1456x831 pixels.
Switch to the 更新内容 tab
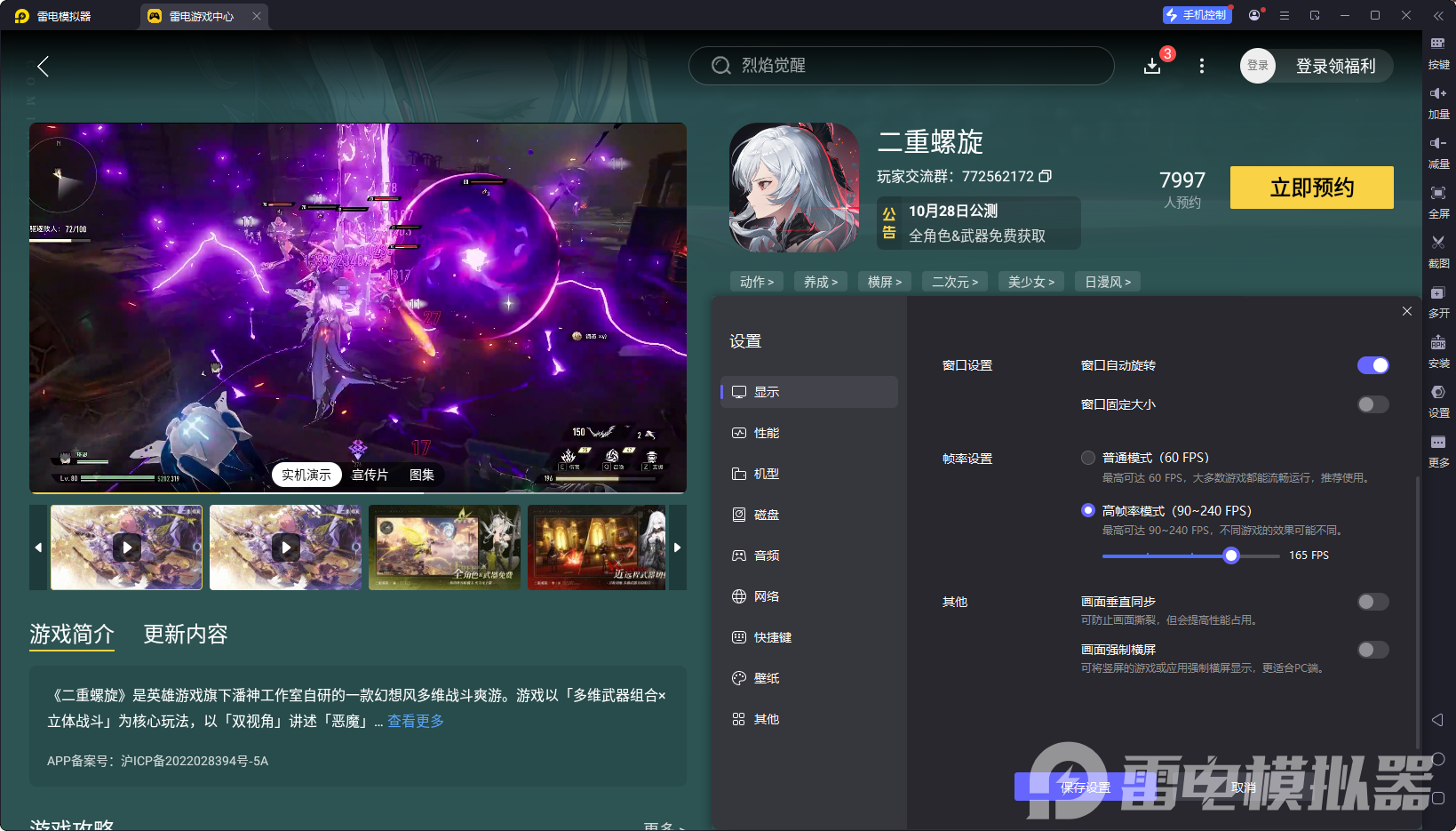[185, 635]
